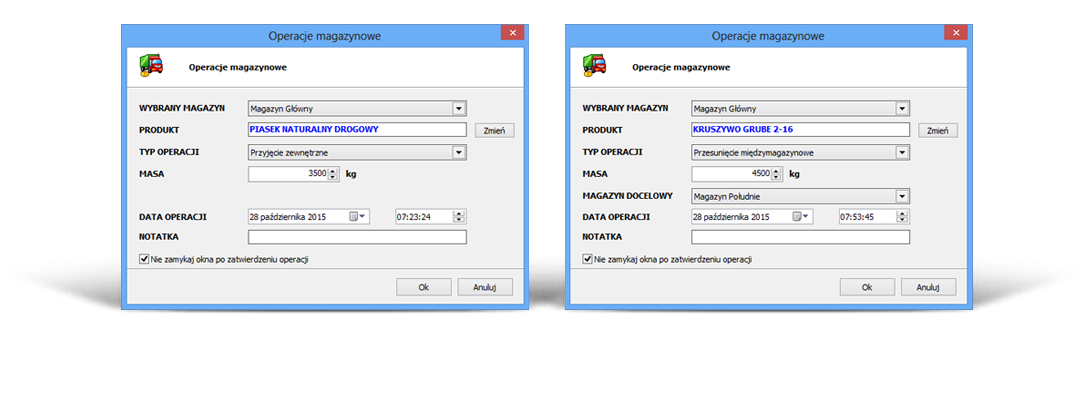Close the dialog containing KRUSZYWO GRUBE 2-16

pyautogui.click(x=954, y=34)
